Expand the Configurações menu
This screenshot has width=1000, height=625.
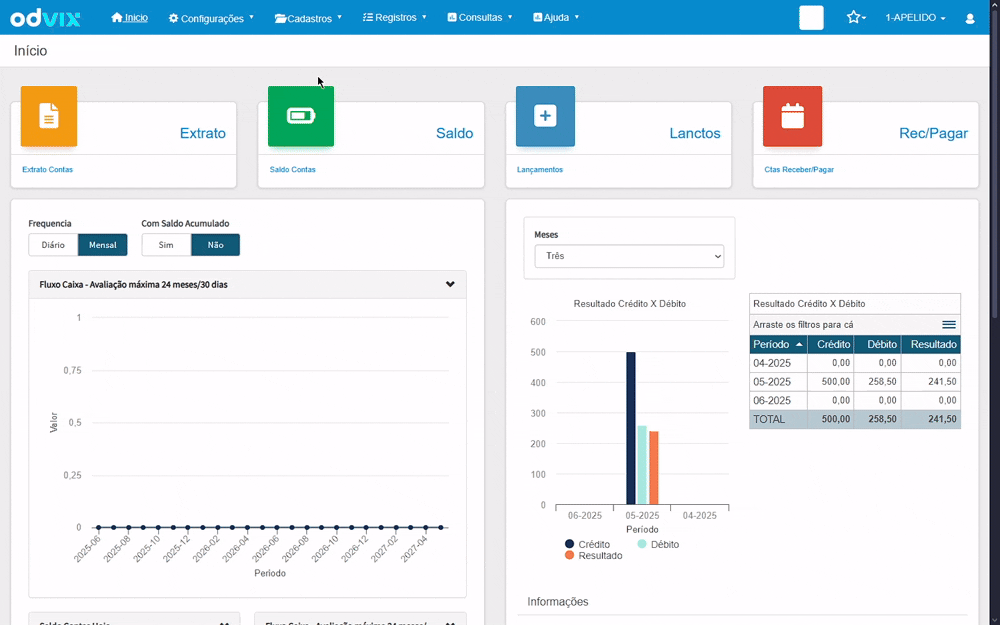coord(211,18)
